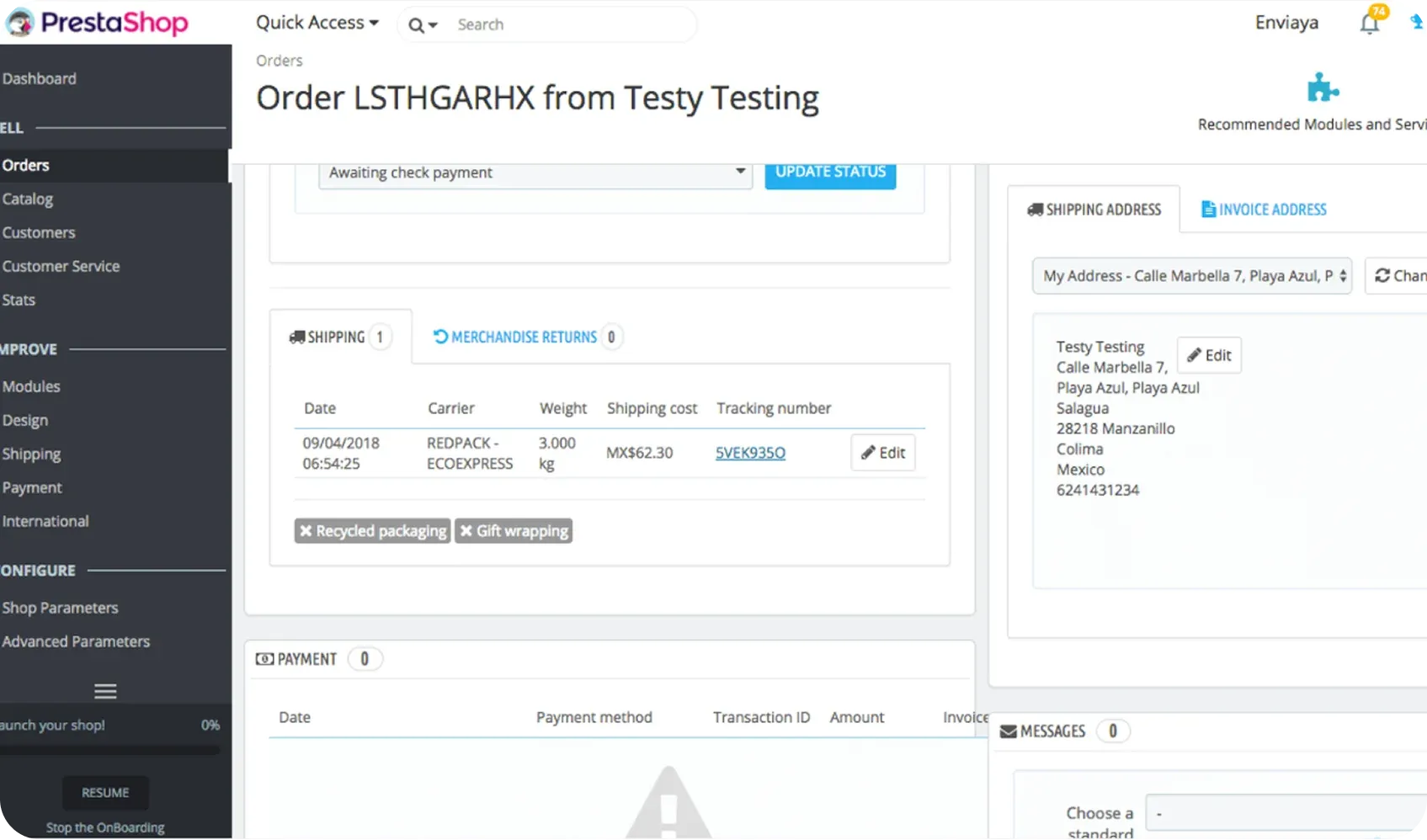Open the Quick Access dropdown
The height and width of the screenshot is (840, 1427).
point(317,23)
